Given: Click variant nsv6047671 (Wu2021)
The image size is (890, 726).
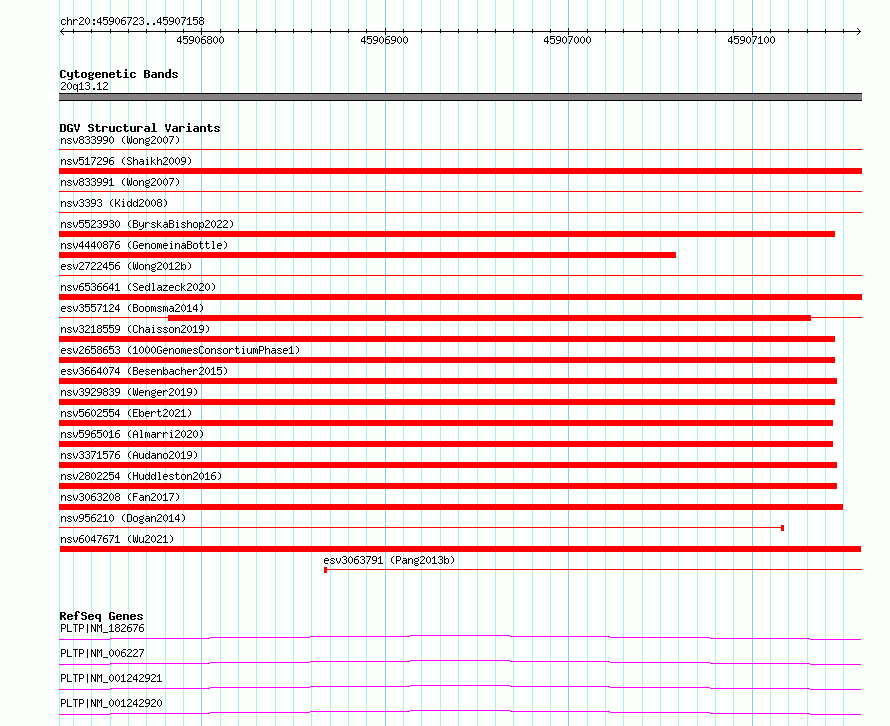Looking at the screenshot, I should (117, 539).
